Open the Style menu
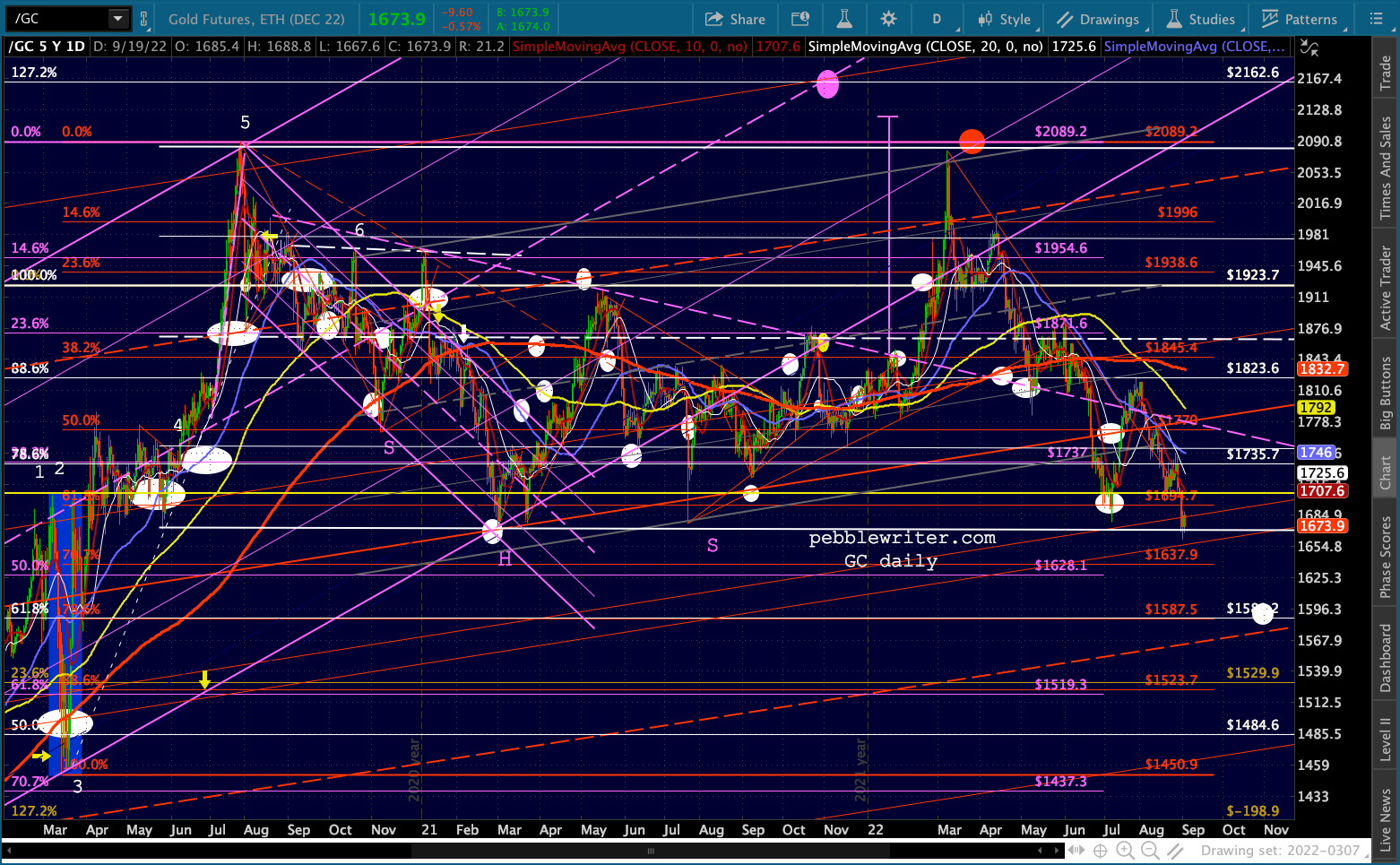 1005,19
